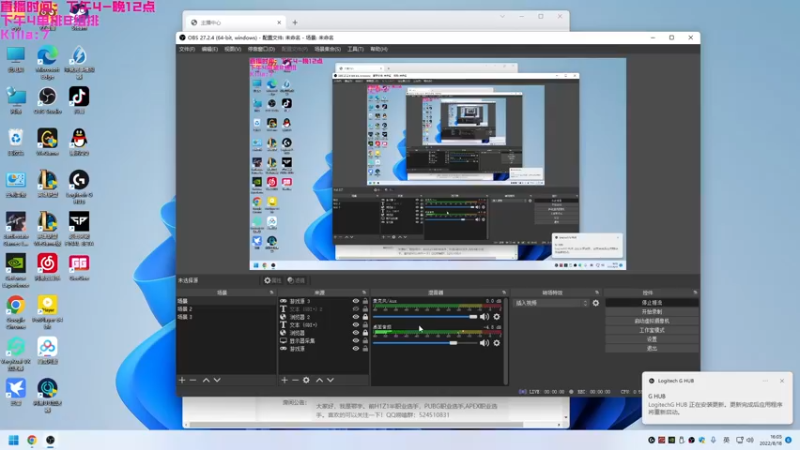Float the Audio Mixer dock panel
The height and width of the screenshot is (450, 800).
coord(504,292)
